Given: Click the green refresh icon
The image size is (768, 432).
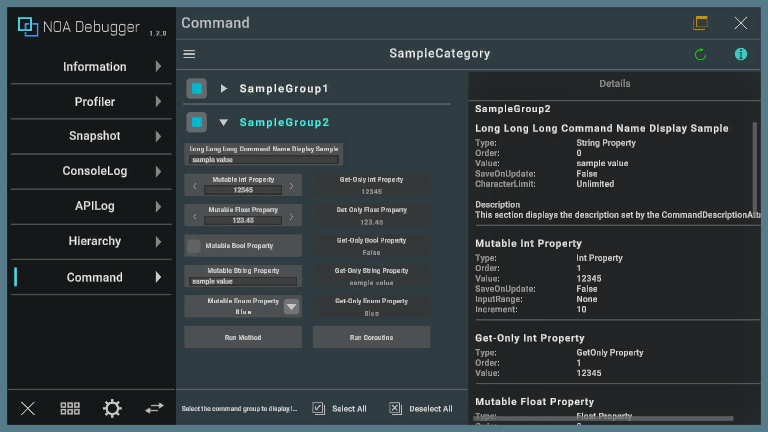Looking at the screenshot, I should (700, 54).
